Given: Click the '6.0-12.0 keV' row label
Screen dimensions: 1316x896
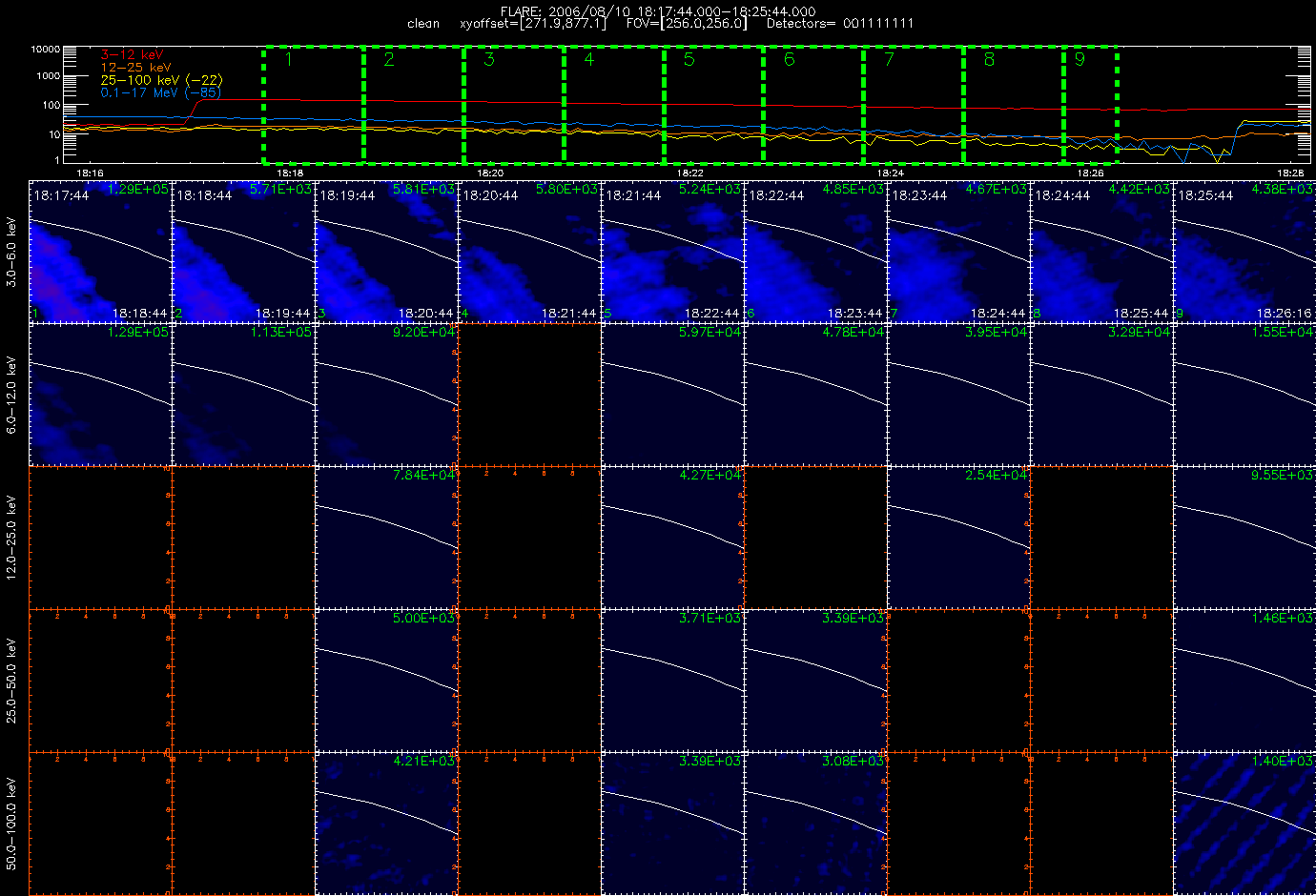Looking at the screenshot, I should (x=11, y=396).
